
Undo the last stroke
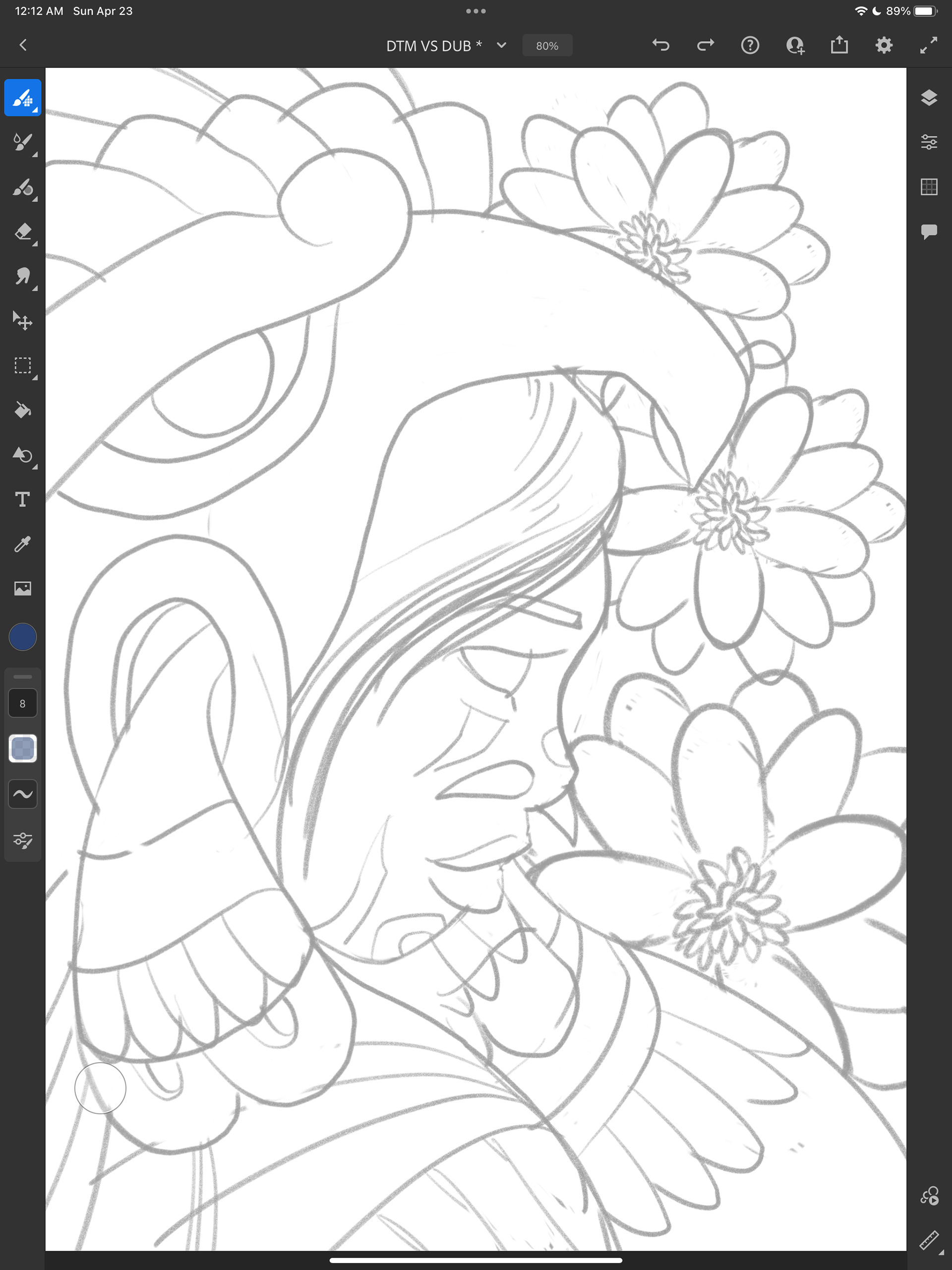tap(661, 45)
